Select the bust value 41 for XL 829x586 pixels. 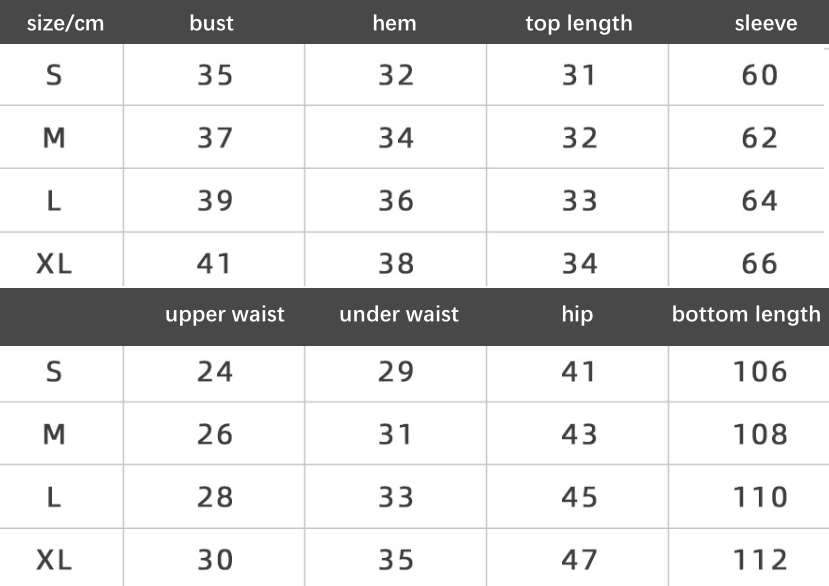214,264
